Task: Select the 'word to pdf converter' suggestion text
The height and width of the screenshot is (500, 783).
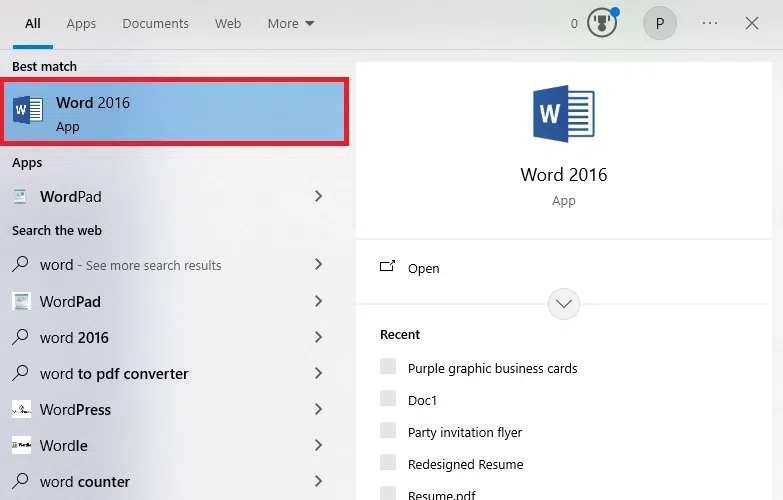Action: point(114,374)
